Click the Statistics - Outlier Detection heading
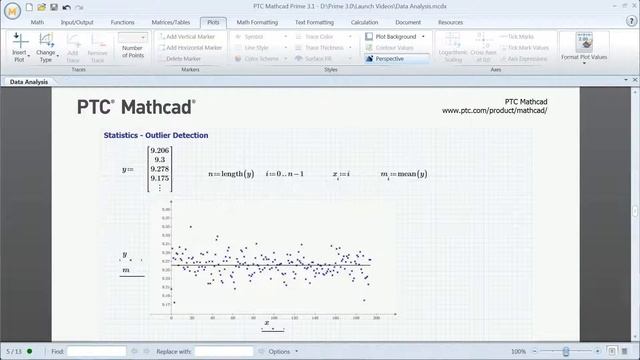 (156, 136)
